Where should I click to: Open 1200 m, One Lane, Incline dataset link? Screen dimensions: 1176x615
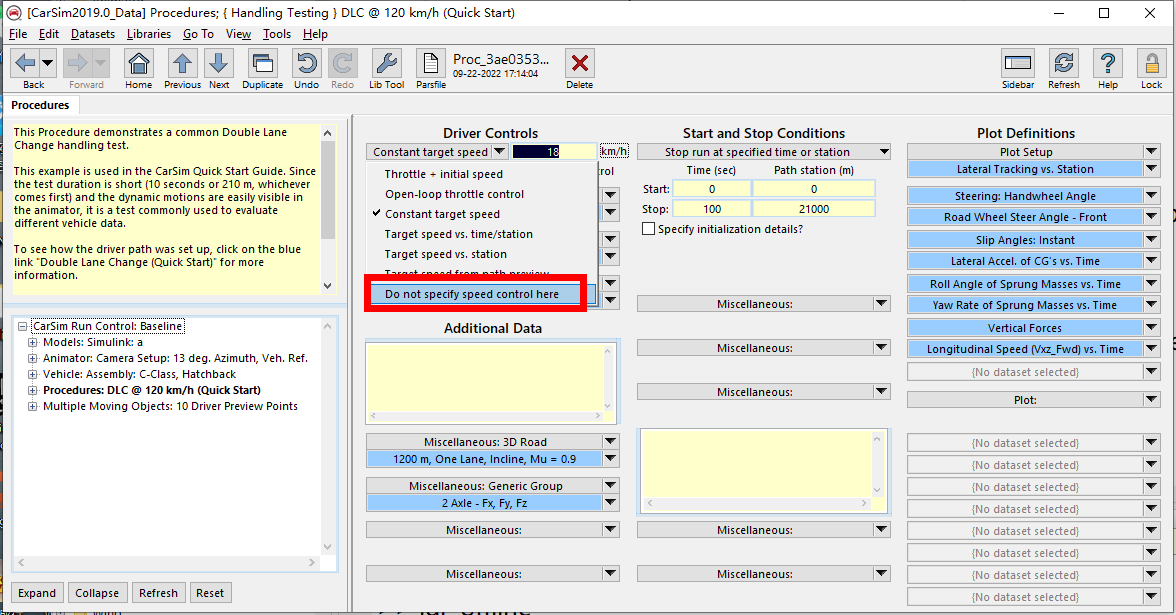click(484, 459)
